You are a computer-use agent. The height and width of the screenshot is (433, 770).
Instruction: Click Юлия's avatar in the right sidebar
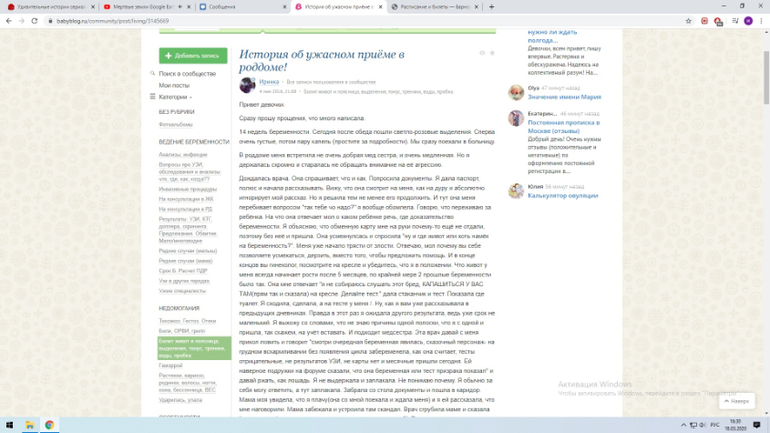(x=516, y=191)
